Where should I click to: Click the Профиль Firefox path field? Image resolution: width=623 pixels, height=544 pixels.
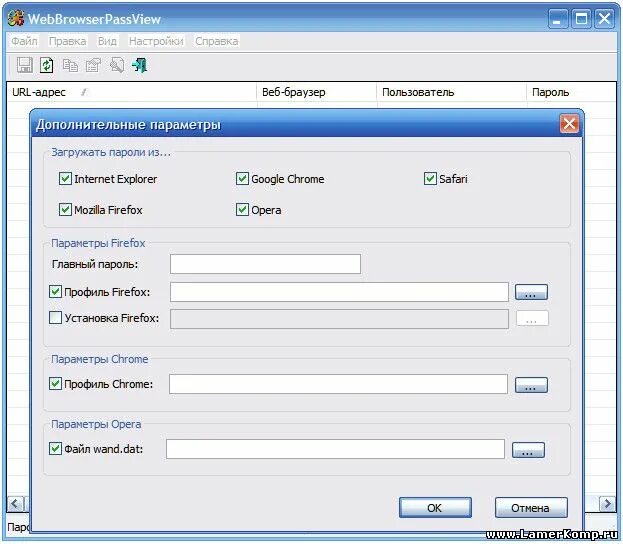pyautogui.click(x=339, y=292)
